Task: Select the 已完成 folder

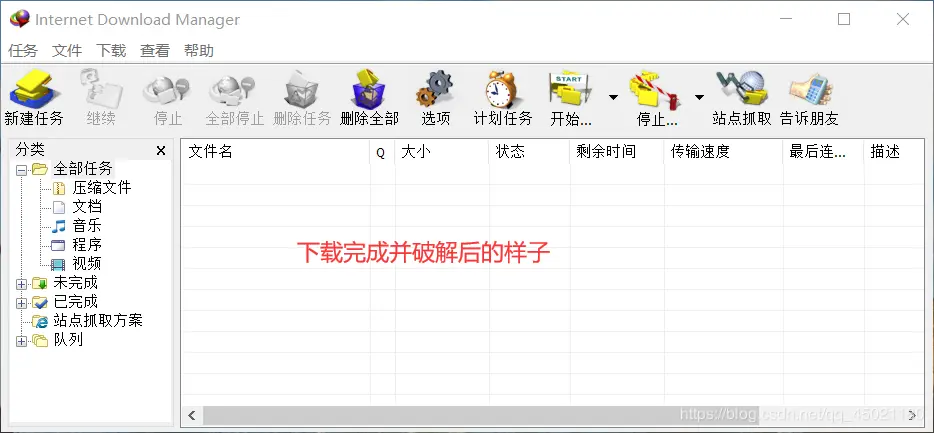Action: click(x=76, y=302)
